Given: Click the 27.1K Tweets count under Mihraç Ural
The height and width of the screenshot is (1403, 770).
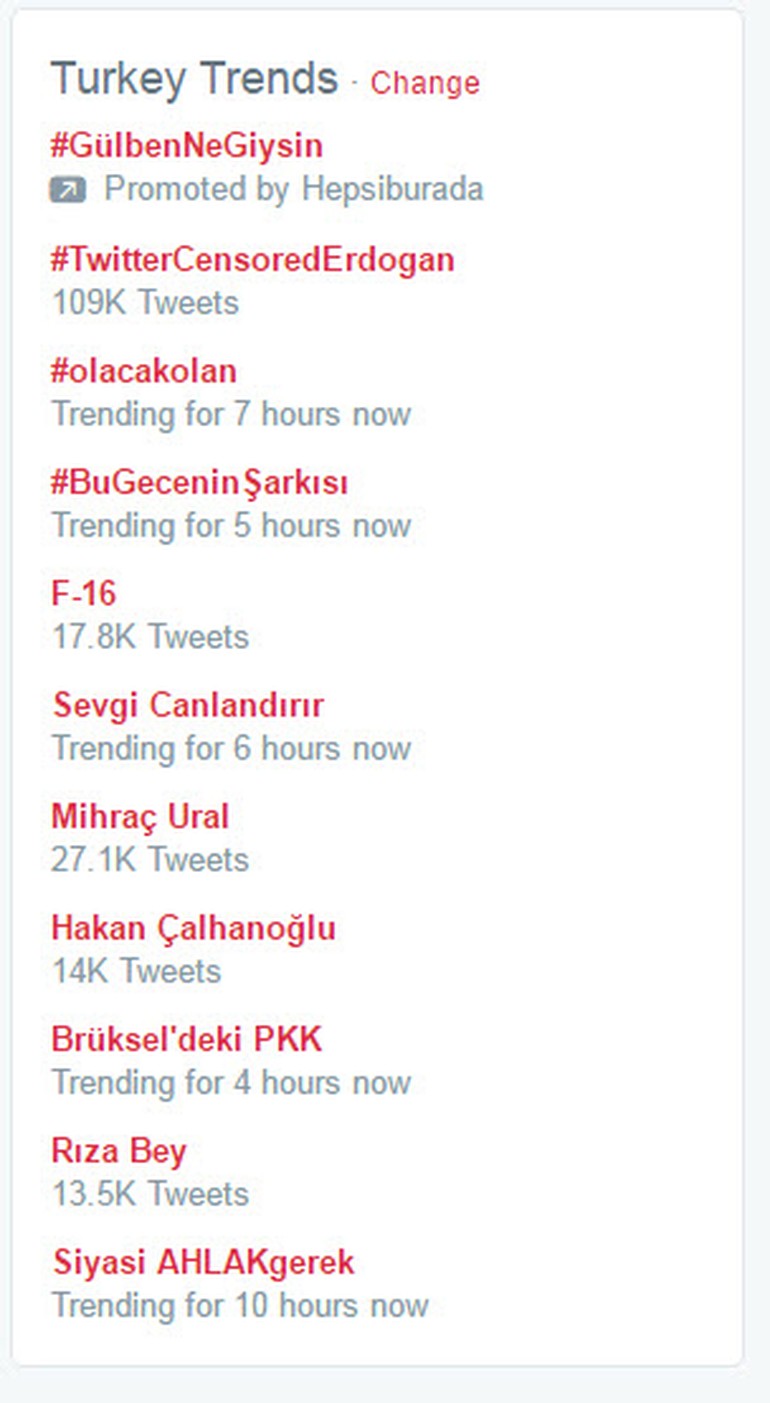Looking at the screenshot, I should [x=150, y=860].
